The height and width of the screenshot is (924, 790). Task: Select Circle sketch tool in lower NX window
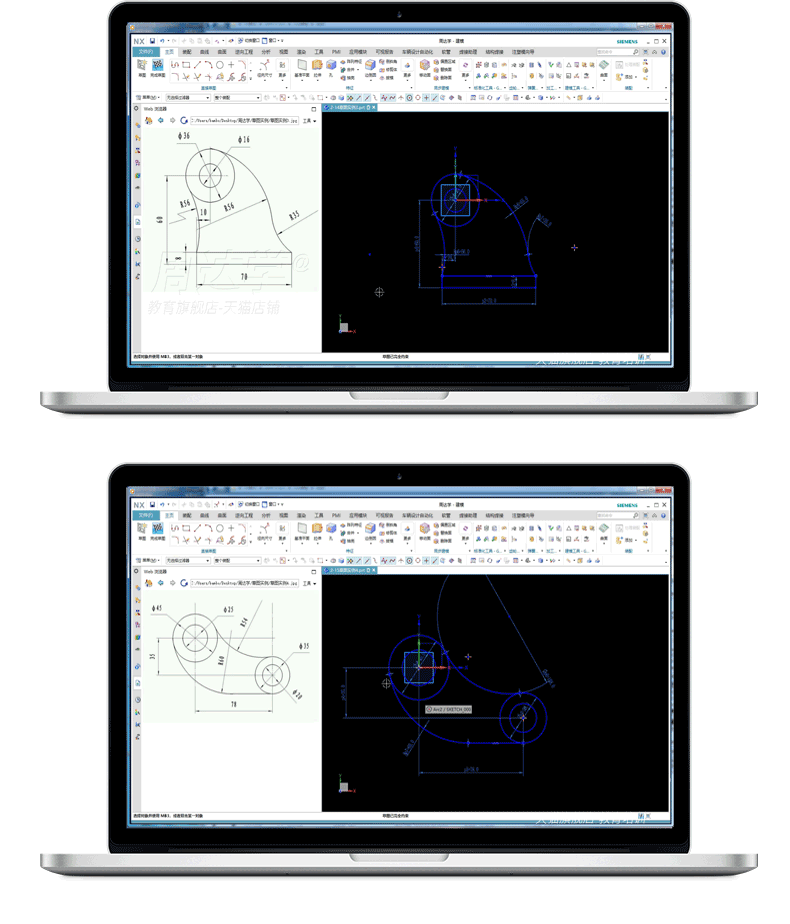(x=220, y=528)
